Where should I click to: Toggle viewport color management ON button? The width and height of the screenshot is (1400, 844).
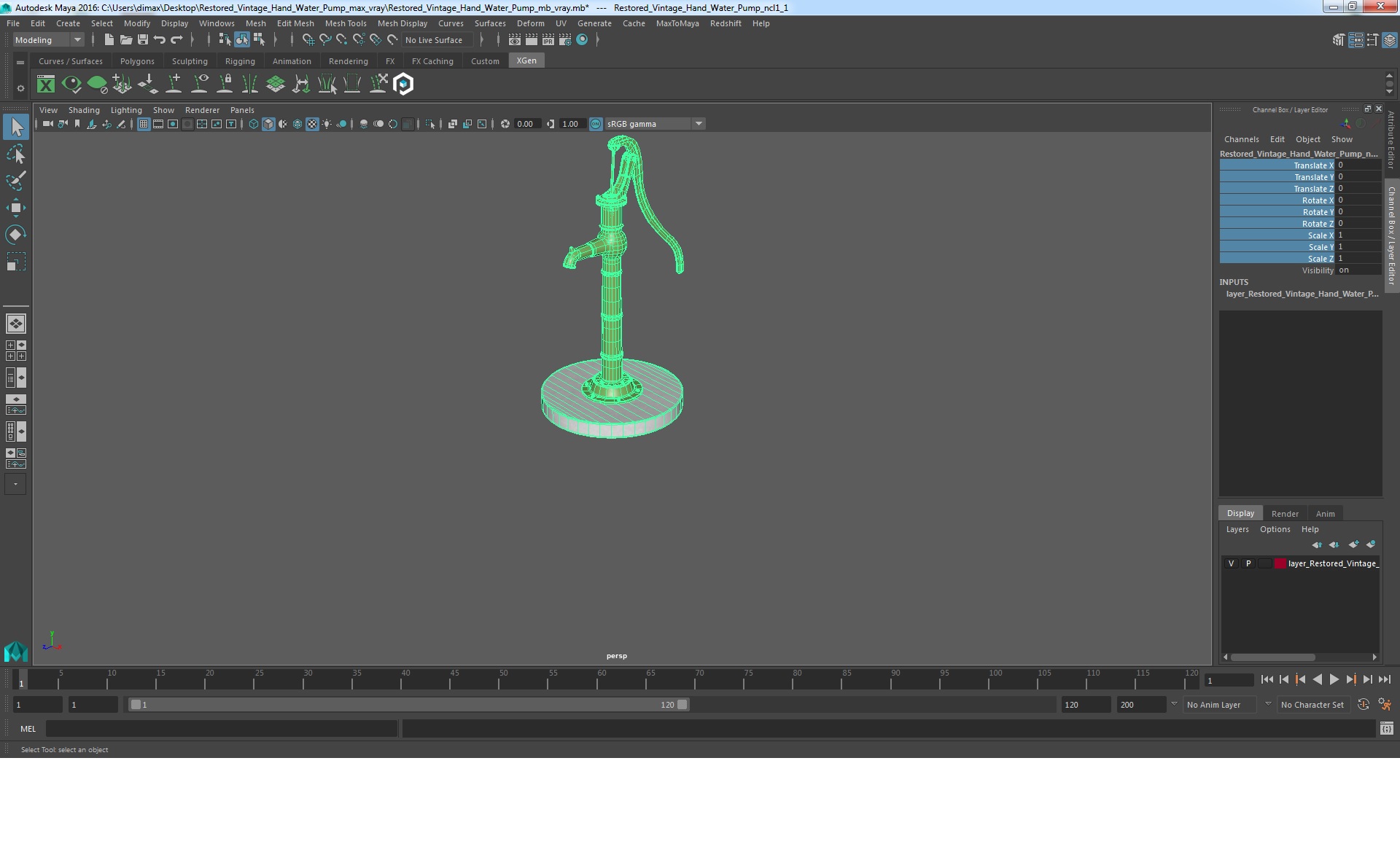pos(596,124)
